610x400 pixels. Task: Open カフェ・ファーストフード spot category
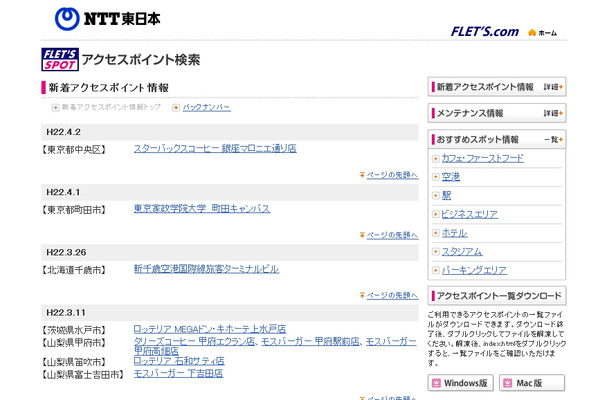(482, 159)
